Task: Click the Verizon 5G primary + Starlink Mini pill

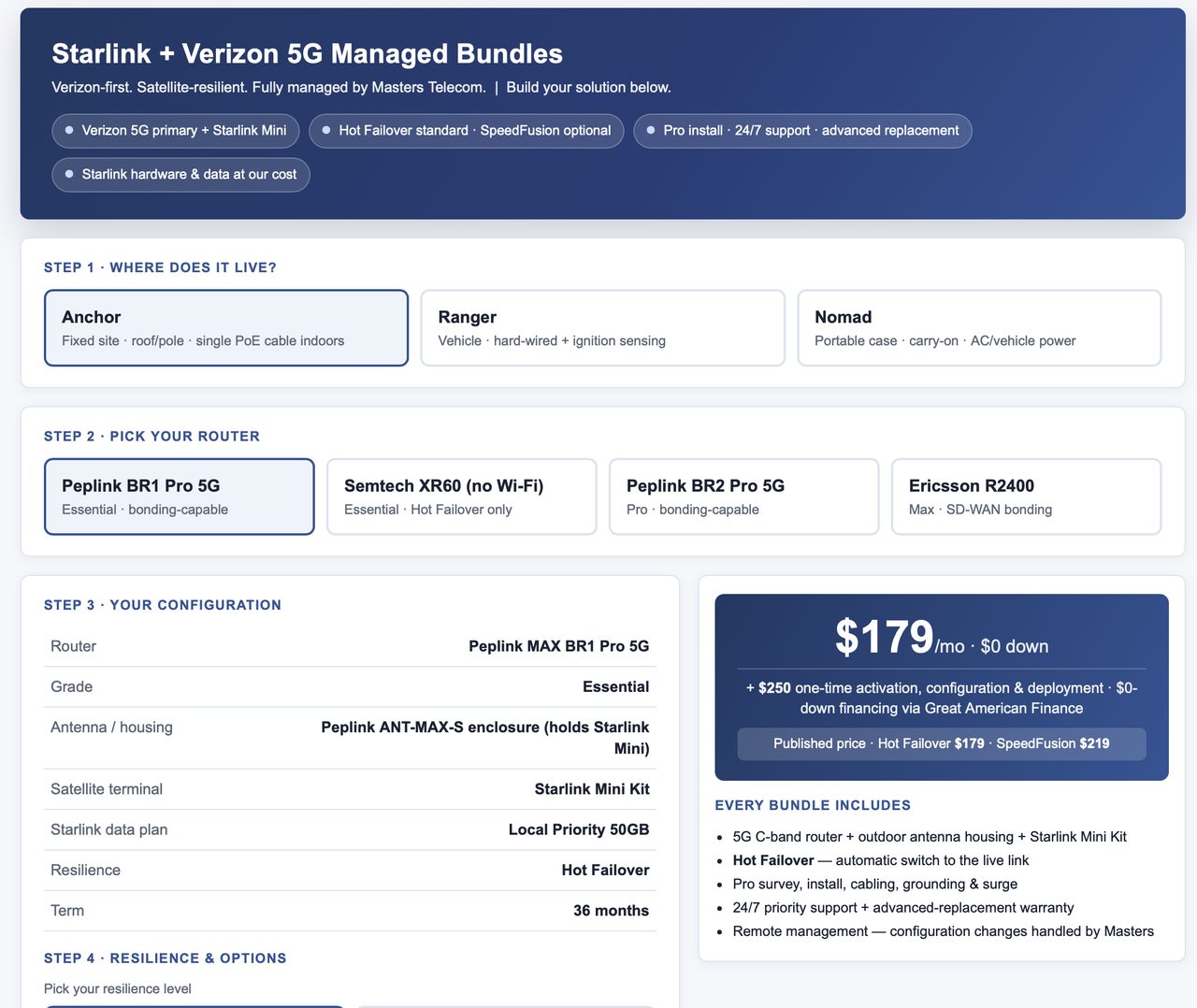Action: pyautogui.click(x=176, y=131)
